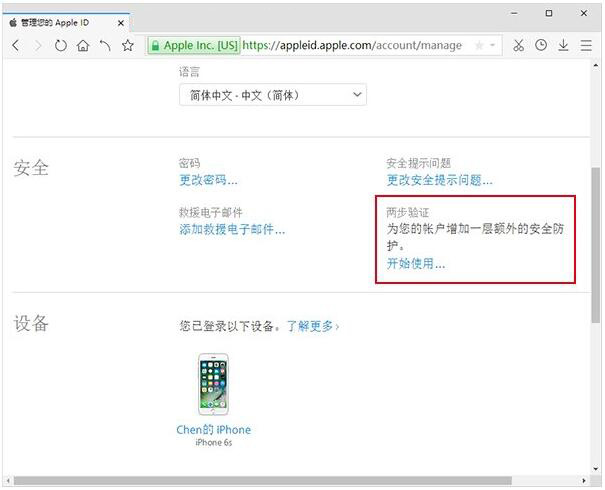This screenshot has height=490, width=605.
Task: Click the vertical scrollbar thumb
Action: coord(596,244)
